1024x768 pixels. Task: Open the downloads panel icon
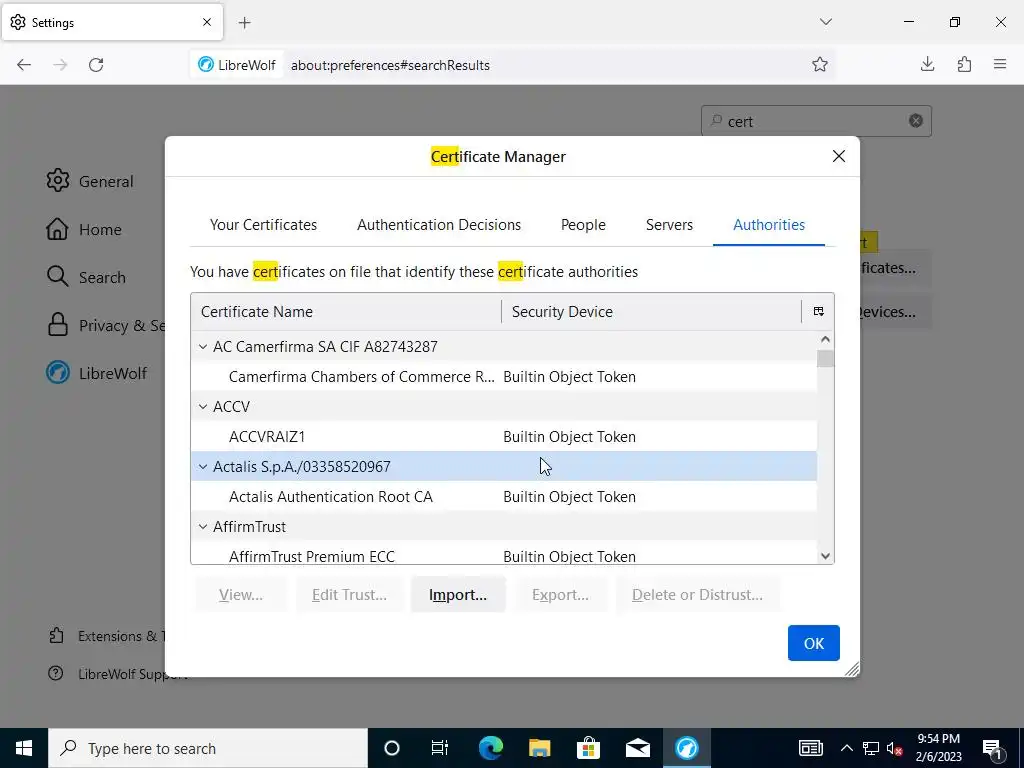click(927, 64)
